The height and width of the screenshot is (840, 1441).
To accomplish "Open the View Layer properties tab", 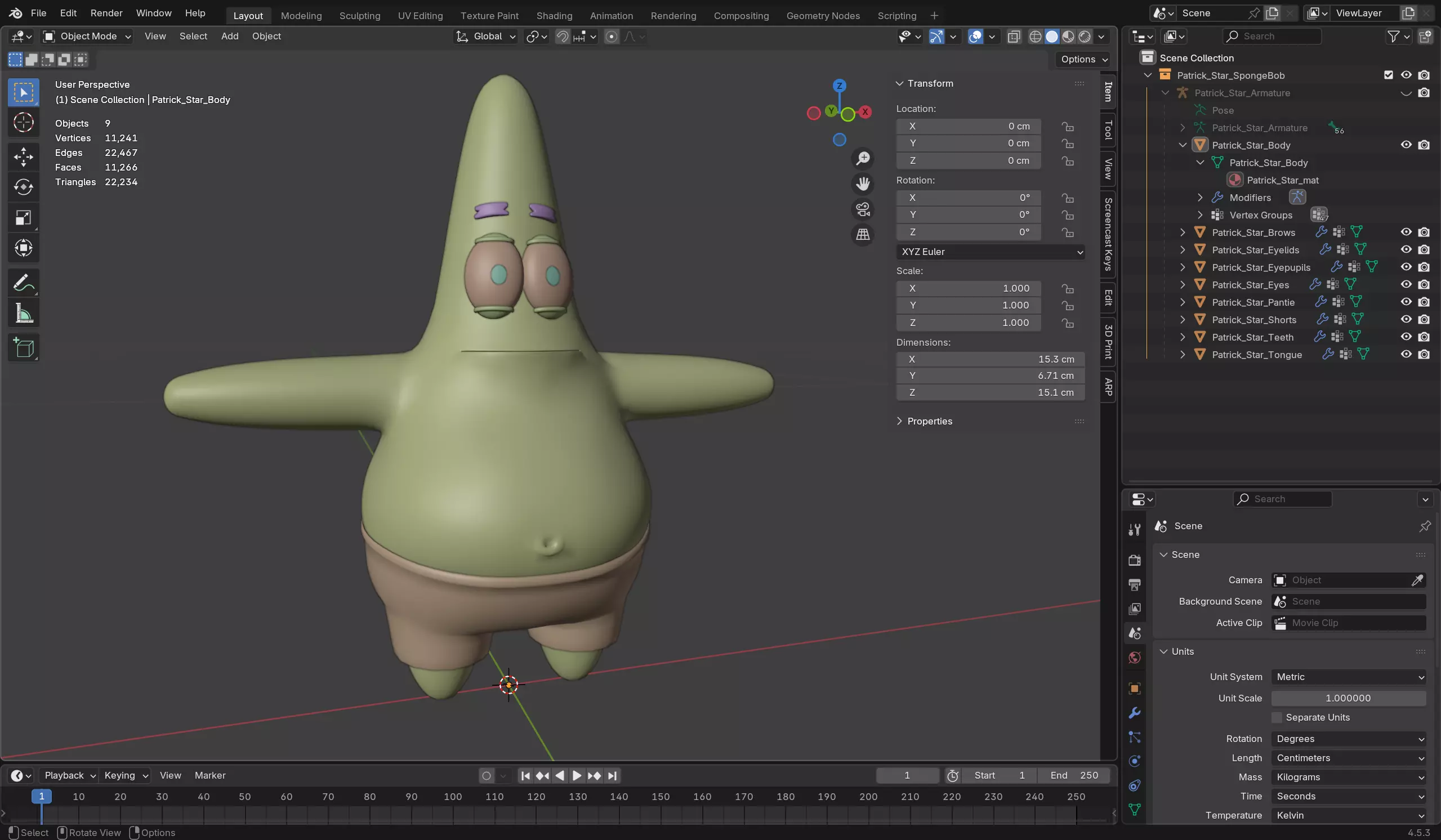I will (1135, 609).
